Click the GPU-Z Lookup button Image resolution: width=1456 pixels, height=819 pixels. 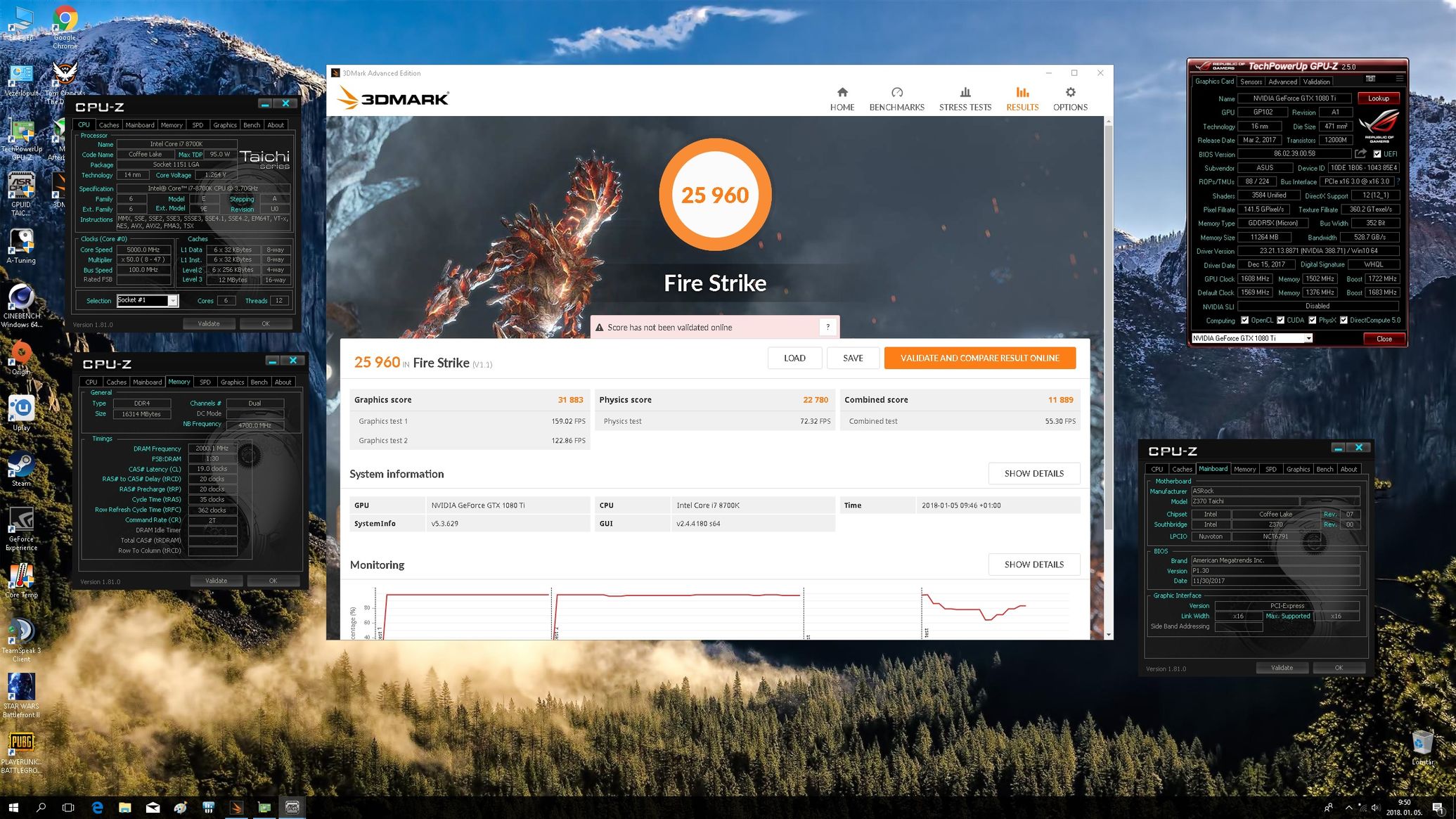click(1378, 98)
